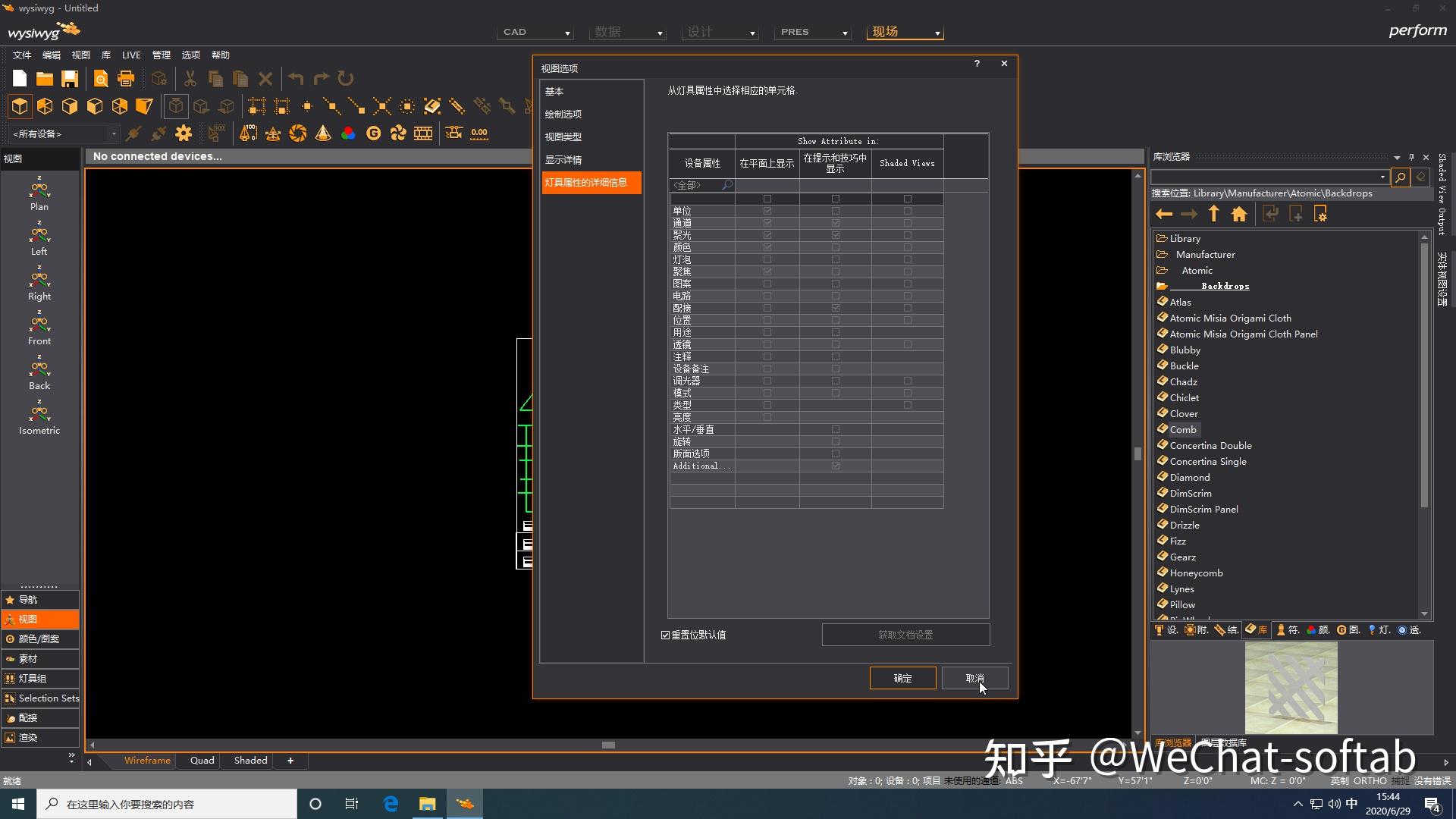Click the Print toolbar icon
Image resolution: width=1456 pixels, height=819 pixels.
[126, 79]
